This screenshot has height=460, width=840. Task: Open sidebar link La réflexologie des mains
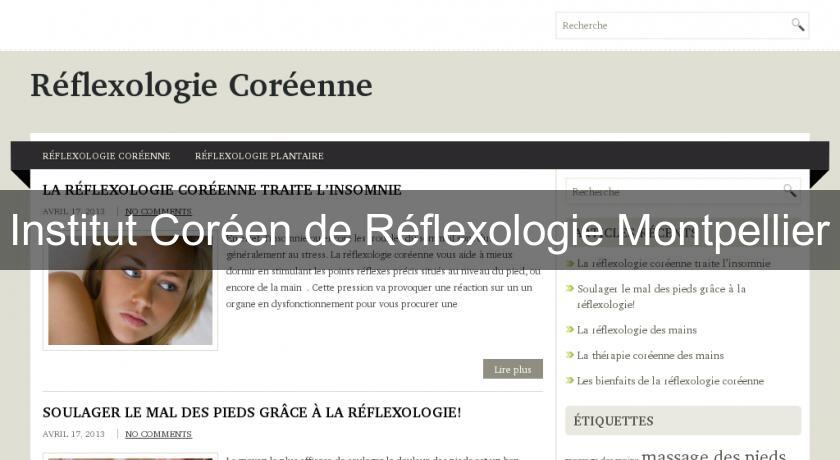pos(636,330)
